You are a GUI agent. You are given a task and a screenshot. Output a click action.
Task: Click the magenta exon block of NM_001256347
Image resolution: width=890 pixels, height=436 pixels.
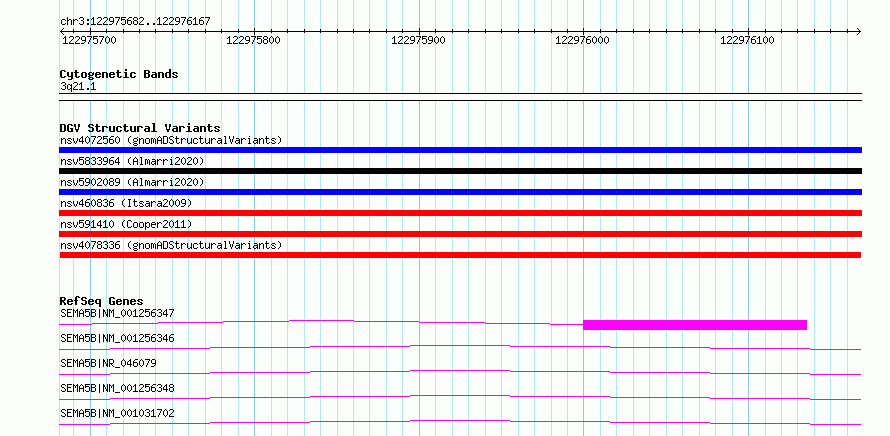tap(695, 325)
